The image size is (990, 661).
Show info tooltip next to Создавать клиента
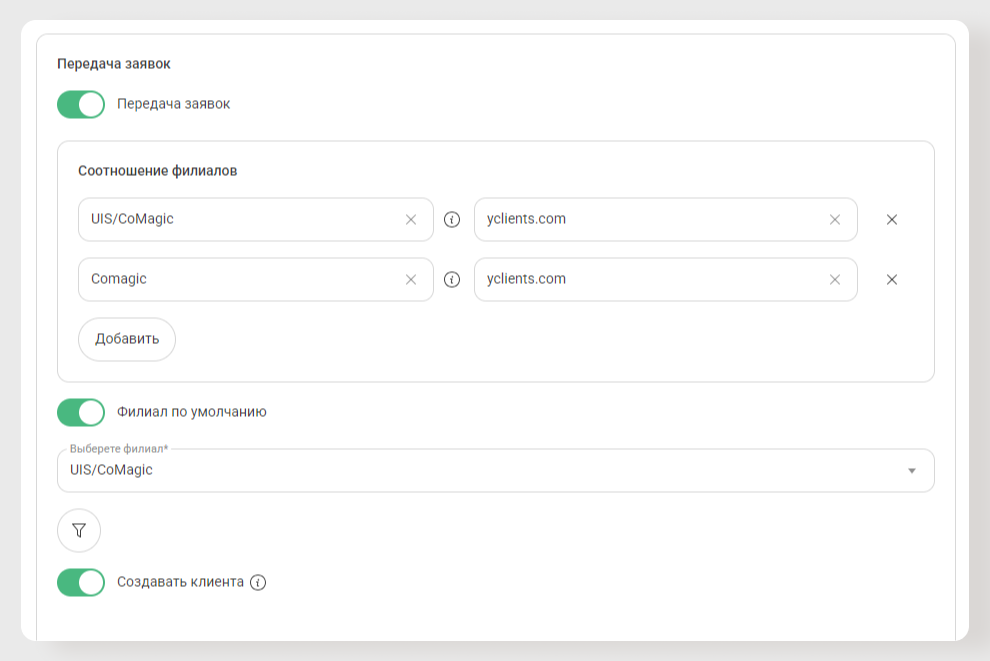point(258,582)
